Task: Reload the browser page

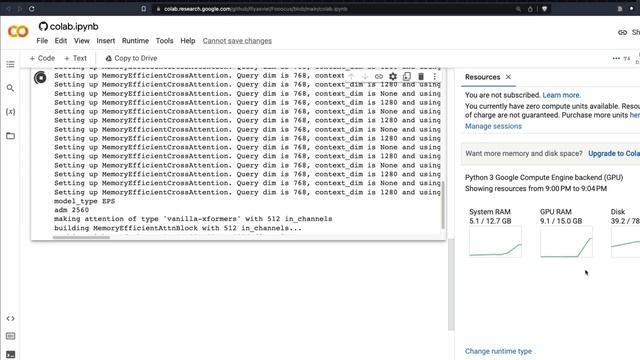Action: (32, 9)
